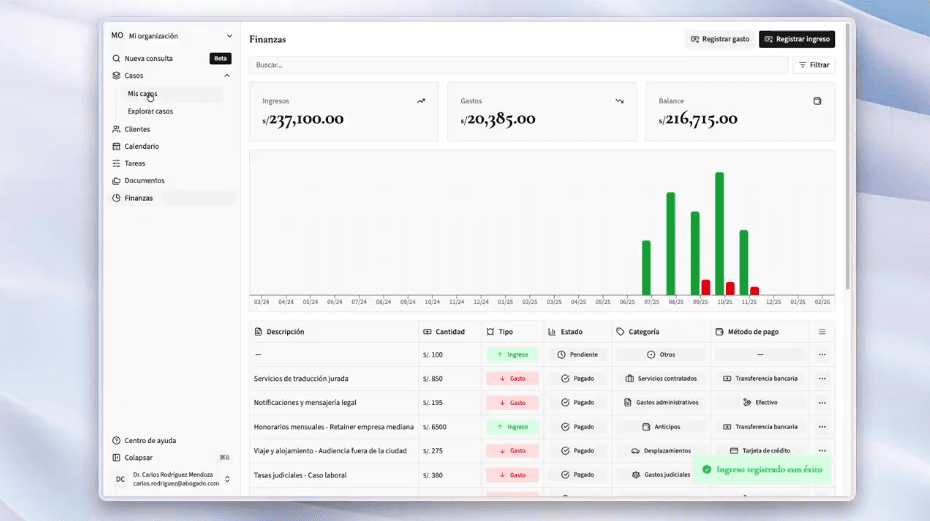This screenshot has height=521, width=930.
Task: Click the Gastos trend-down icon
Action: click(x=619, y=101)
